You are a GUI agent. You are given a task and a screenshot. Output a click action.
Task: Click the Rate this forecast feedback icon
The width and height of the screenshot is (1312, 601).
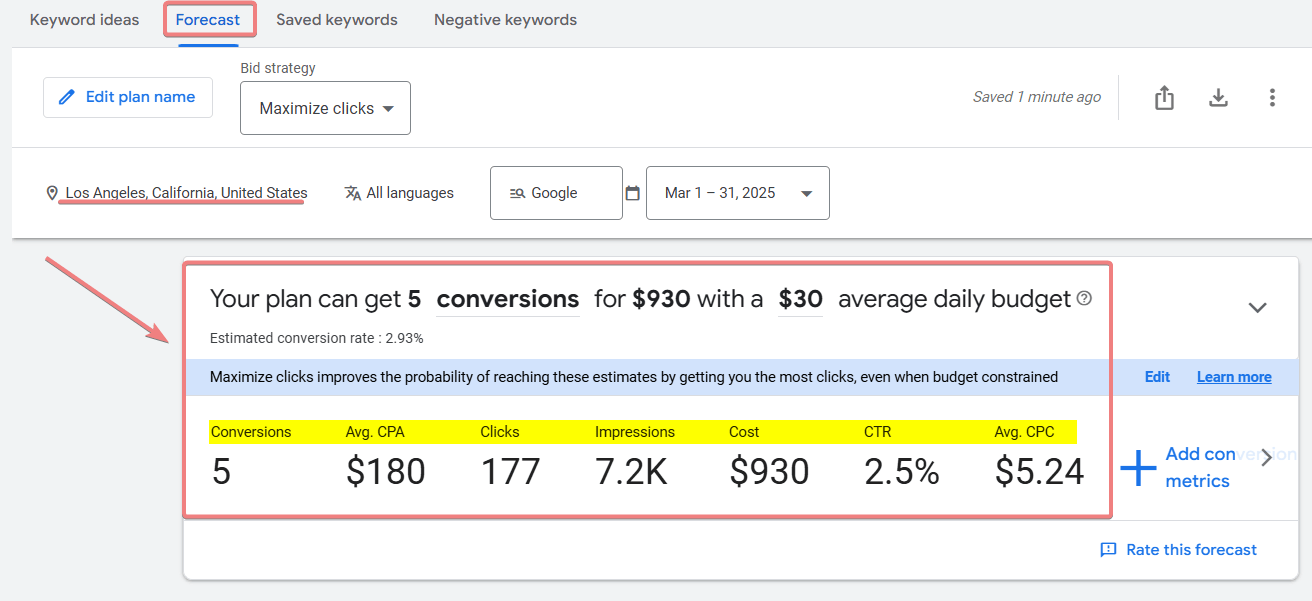click(x=1108, y=550)
